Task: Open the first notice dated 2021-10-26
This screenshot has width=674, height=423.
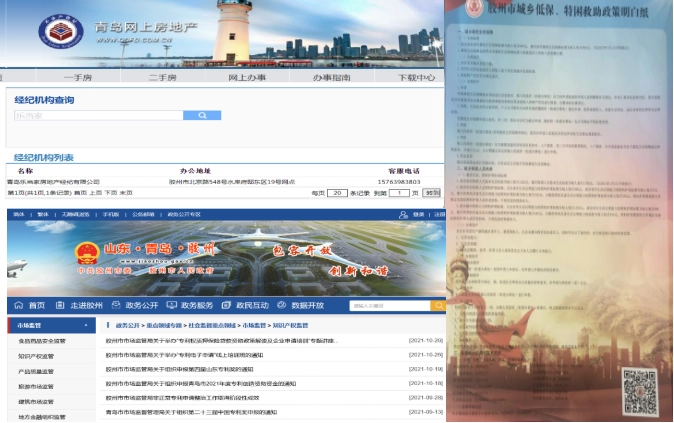Action: tap(222, 340)
